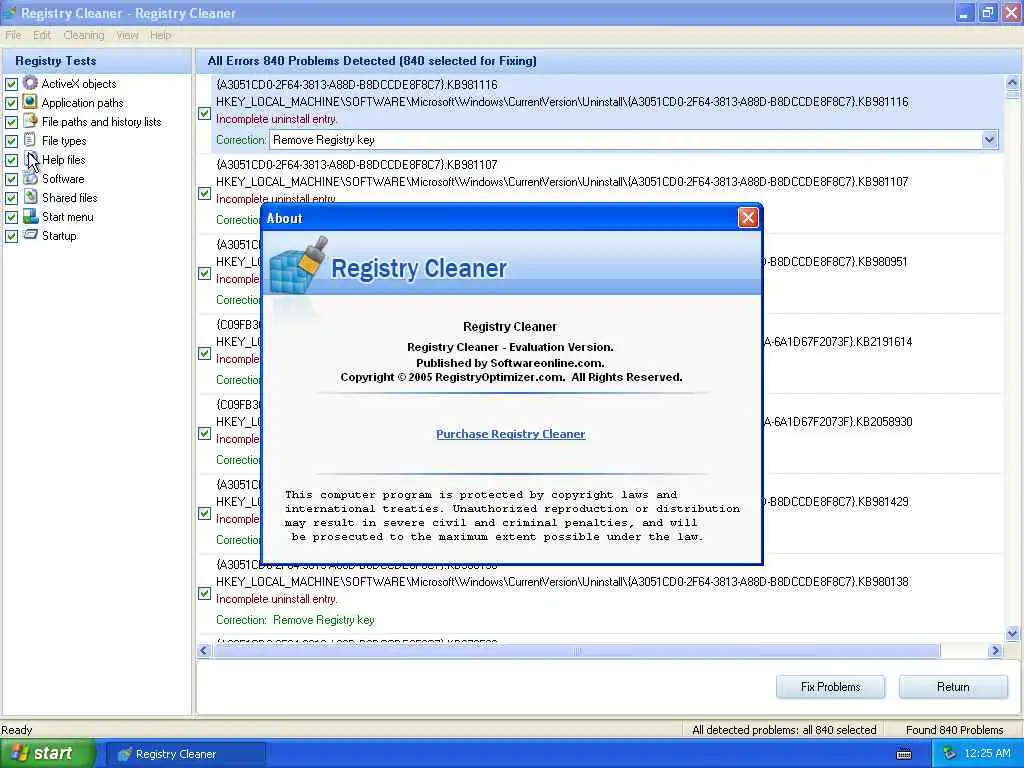This screenshot has width=1024, height=768.
Task: Click the 'All Errors 840 Problems Detected' header
Action: [x=372, y=61]
